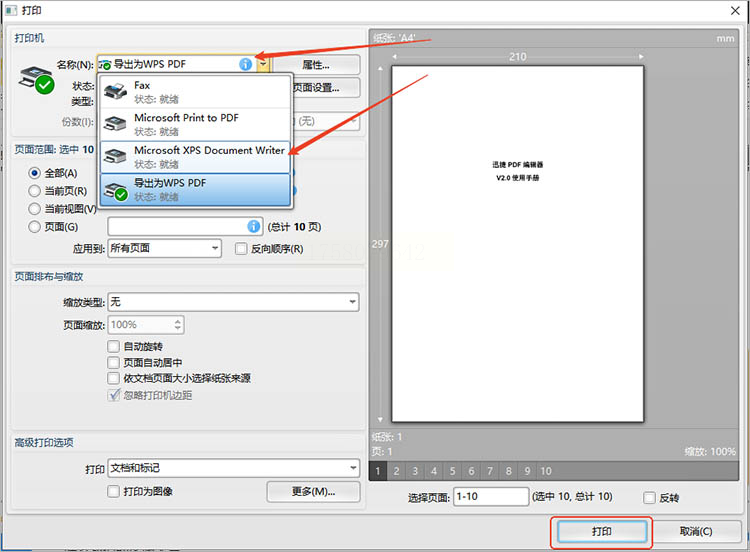This screenshot has height=552, width=750.
Task: Click the large printer status icon
Action: click(x=36, y=80)
